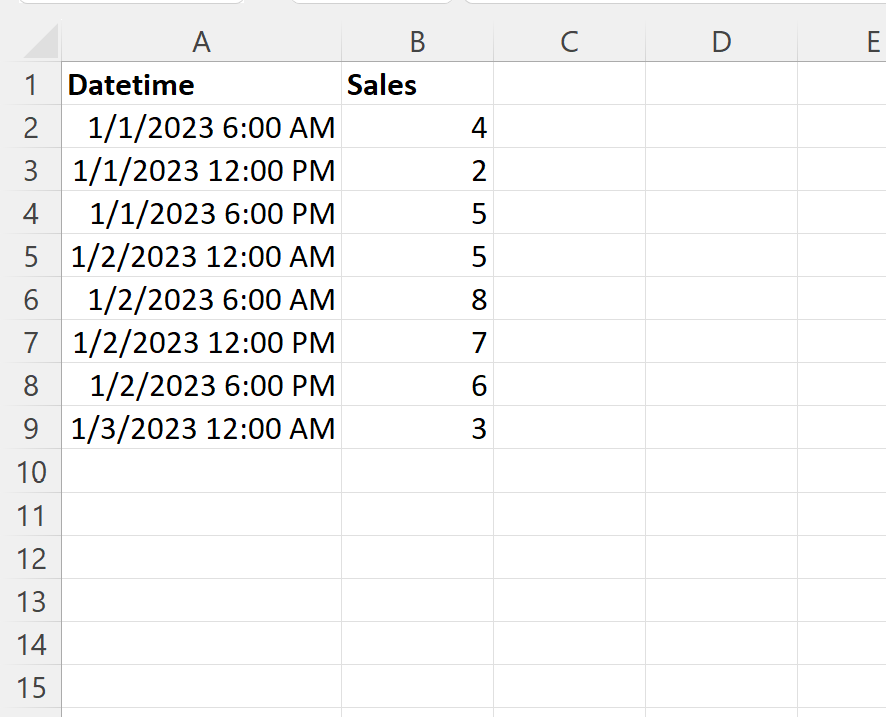Select row 10 header
Image resolution: width=886 pixels, height=717 pixels.
(30, 472)
